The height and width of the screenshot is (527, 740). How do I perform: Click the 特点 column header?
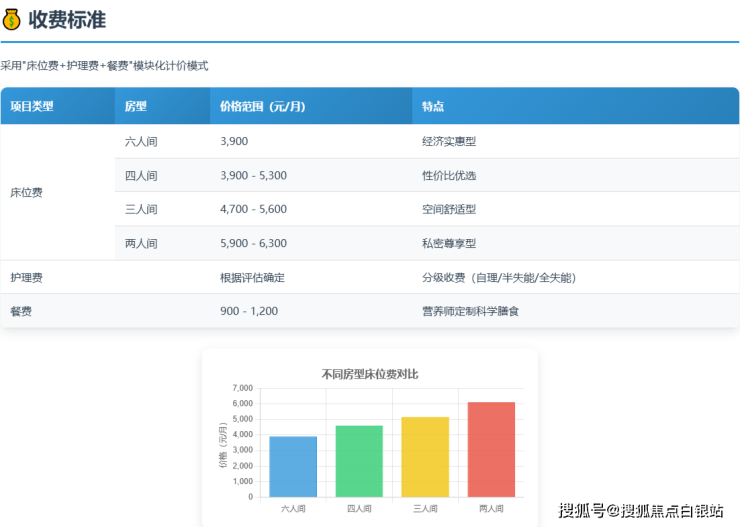pos(433,106)
